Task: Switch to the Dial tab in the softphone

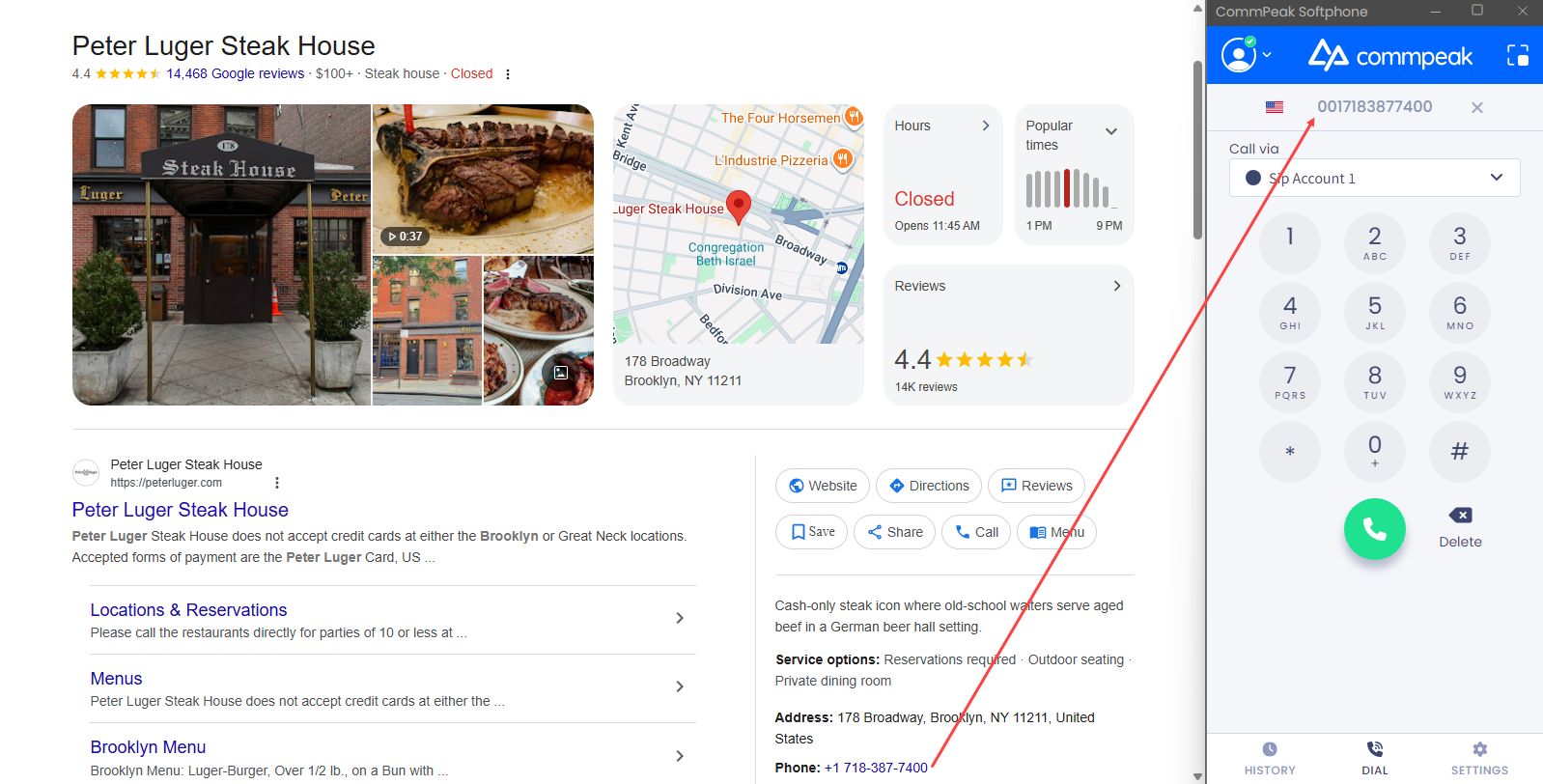Action: point(1374,759)
